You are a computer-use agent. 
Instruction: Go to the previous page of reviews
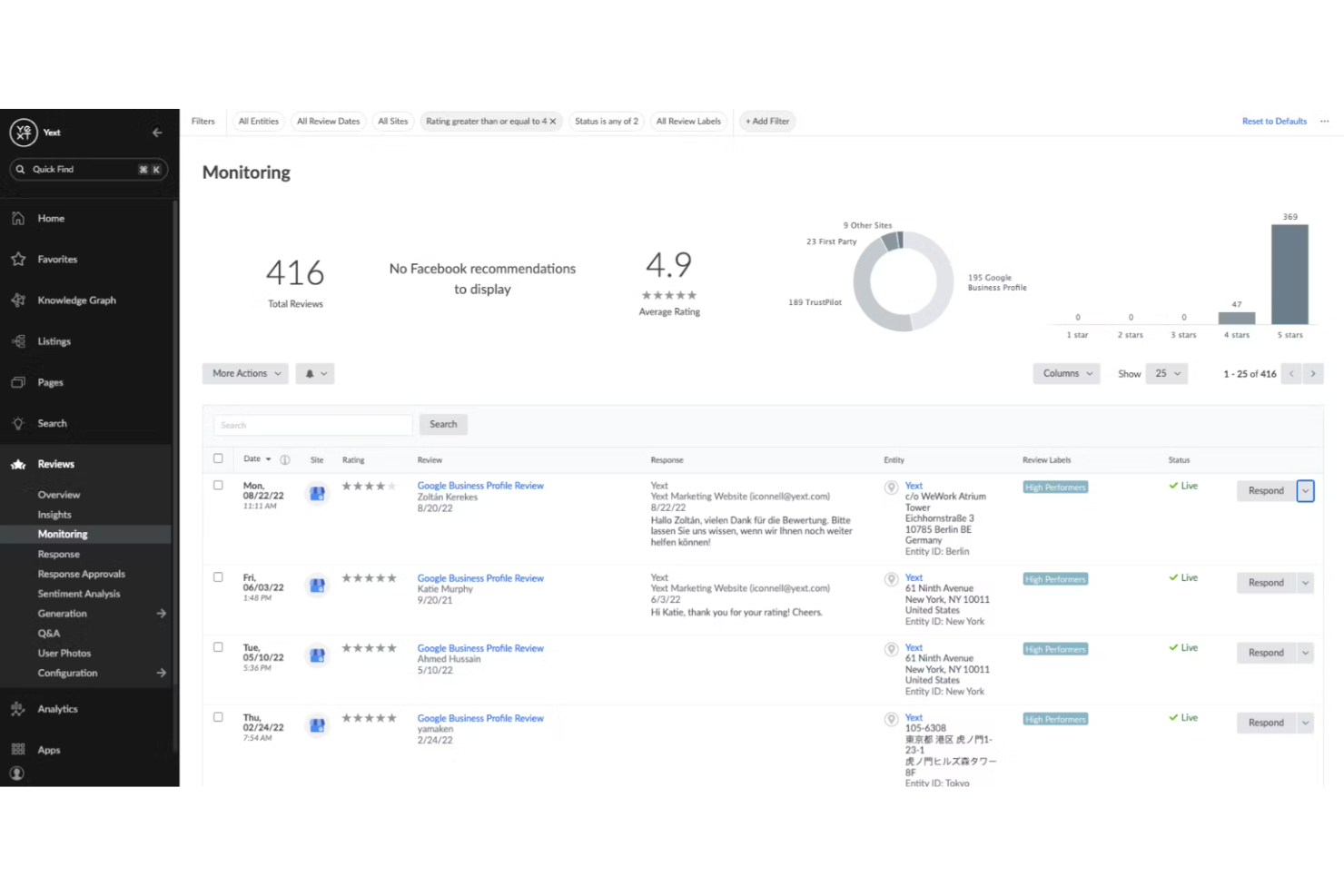(x=1291, y=374)
